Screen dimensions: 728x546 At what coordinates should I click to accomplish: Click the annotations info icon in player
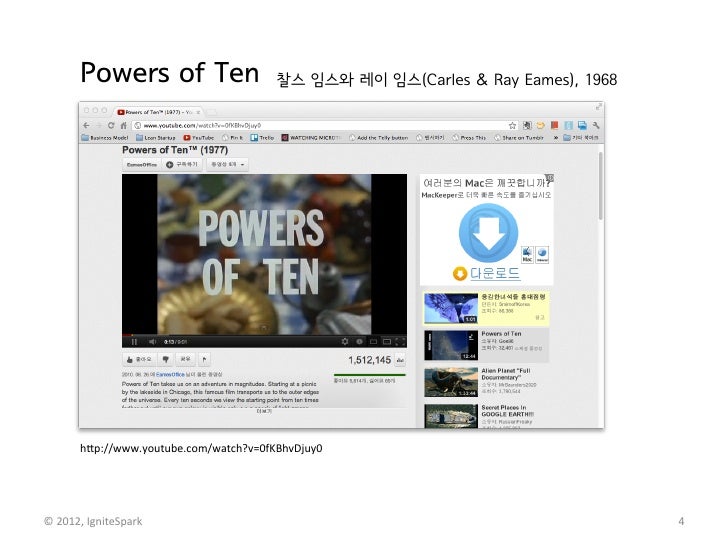359,342
